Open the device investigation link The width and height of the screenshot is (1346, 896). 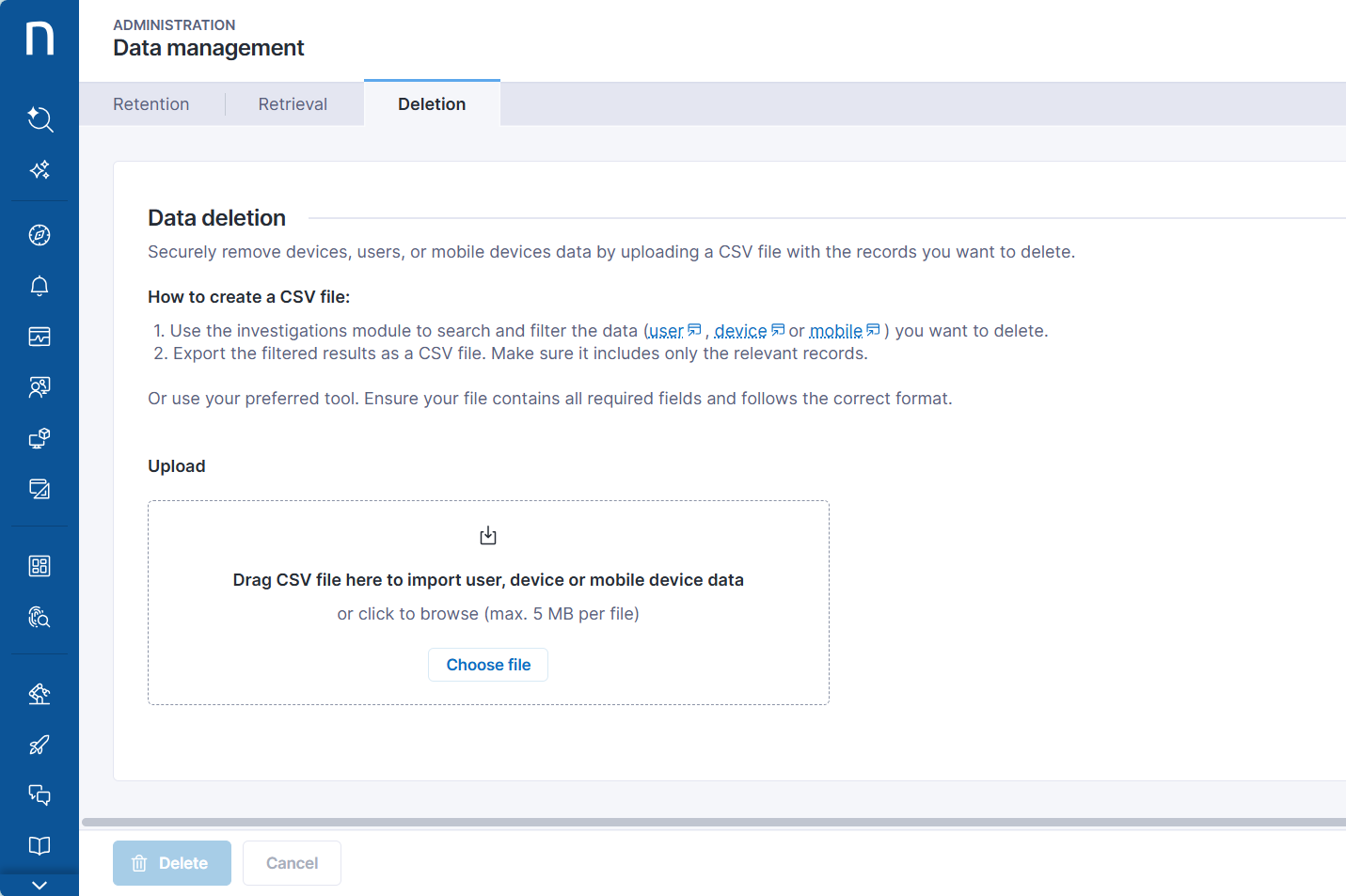[741, 331]
